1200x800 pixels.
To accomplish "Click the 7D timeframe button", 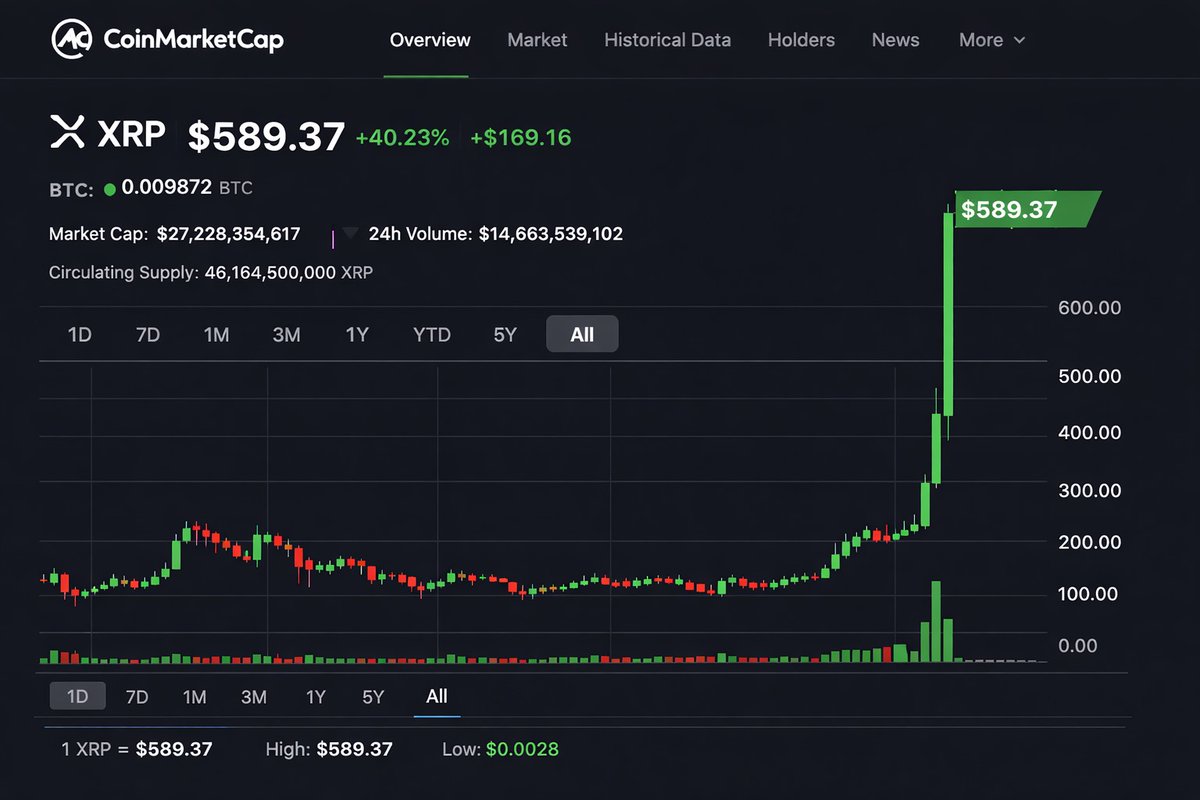I will [x=147, y=335].
